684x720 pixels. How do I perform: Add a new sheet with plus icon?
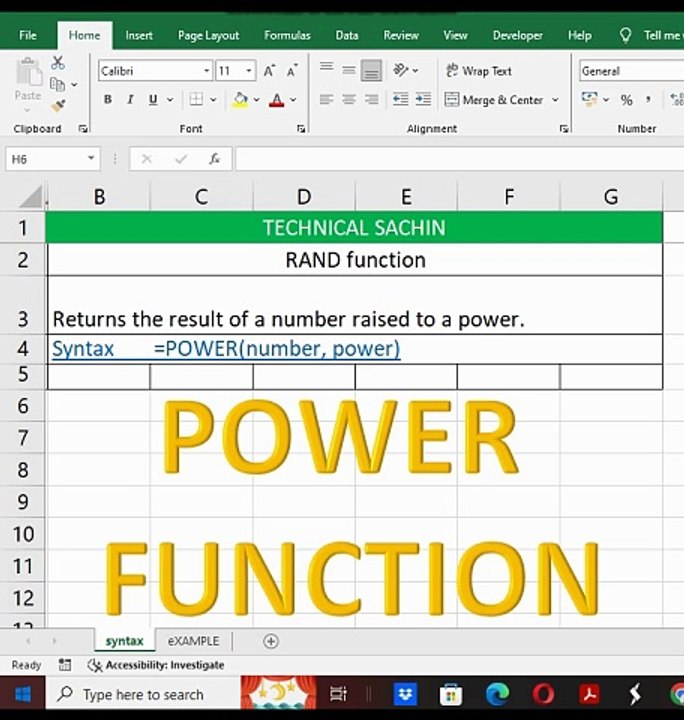[271, 641]
